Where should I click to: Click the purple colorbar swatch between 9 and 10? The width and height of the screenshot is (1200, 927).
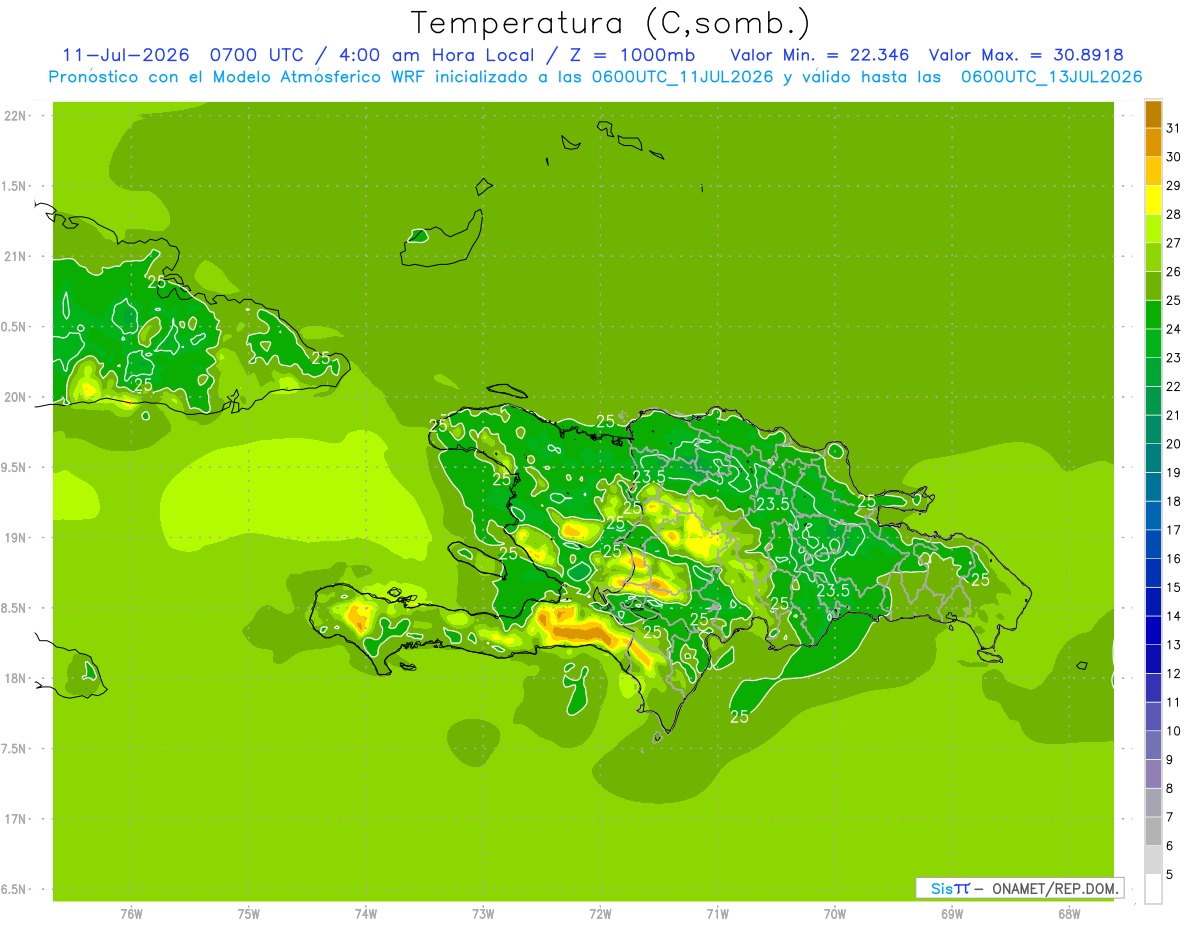pyautogui.click(x=1153, y=775)
